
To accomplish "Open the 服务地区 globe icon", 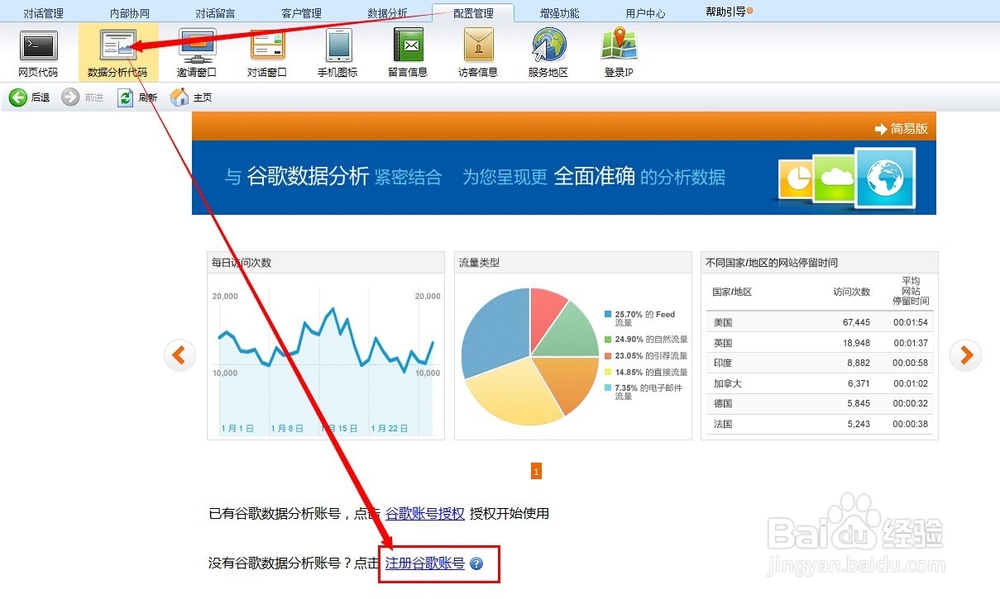I will 548,53.
